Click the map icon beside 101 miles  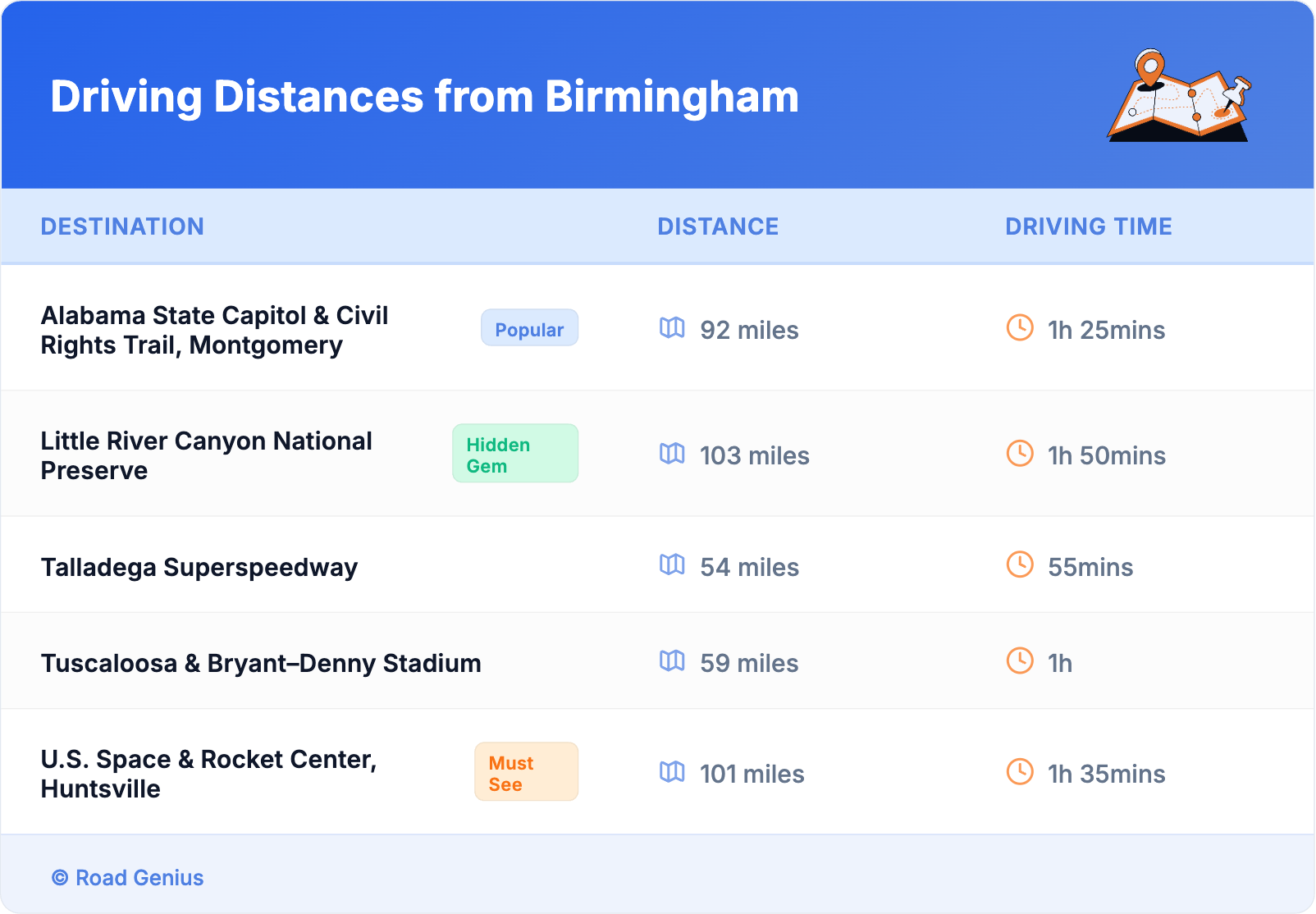[672, 772]
